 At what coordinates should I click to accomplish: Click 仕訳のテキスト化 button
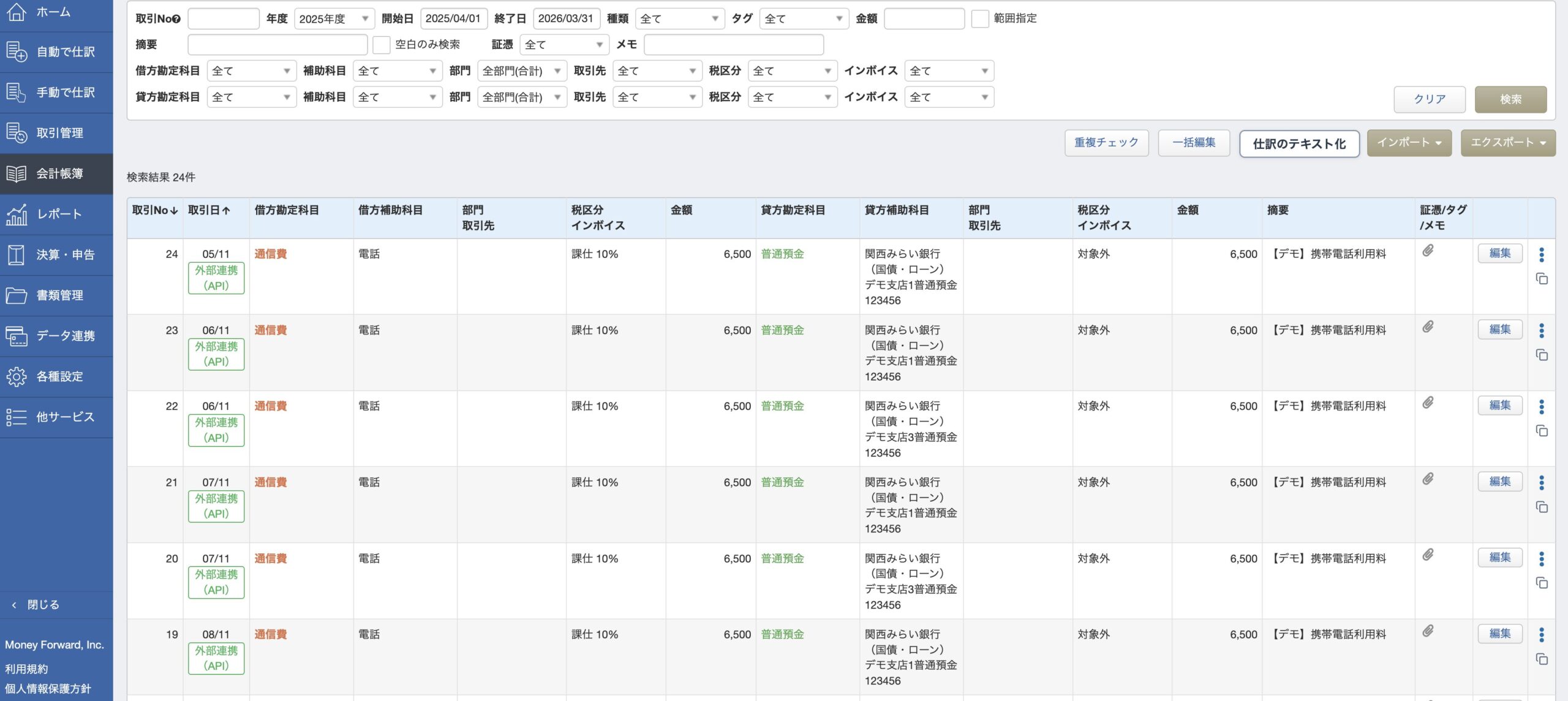click(x=1300, y=144)
